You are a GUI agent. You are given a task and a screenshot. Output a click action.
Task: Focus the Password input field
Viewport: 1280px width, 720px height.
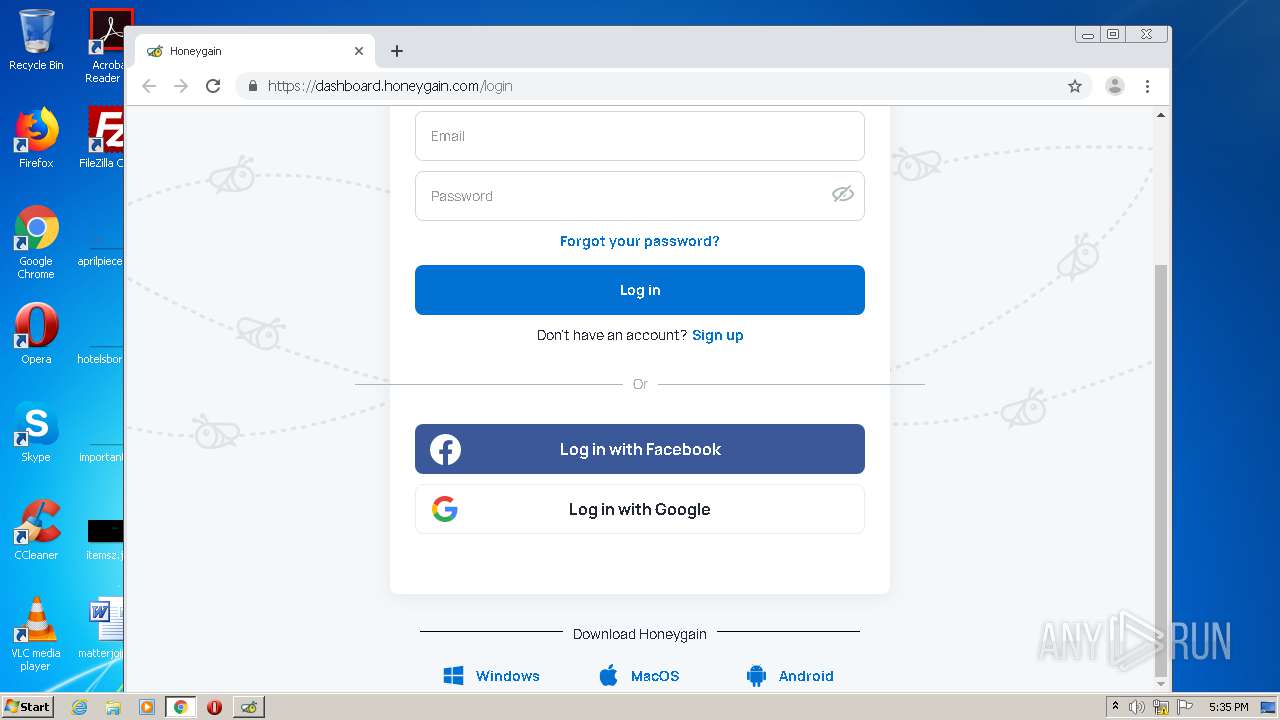[x=640, y=196]
